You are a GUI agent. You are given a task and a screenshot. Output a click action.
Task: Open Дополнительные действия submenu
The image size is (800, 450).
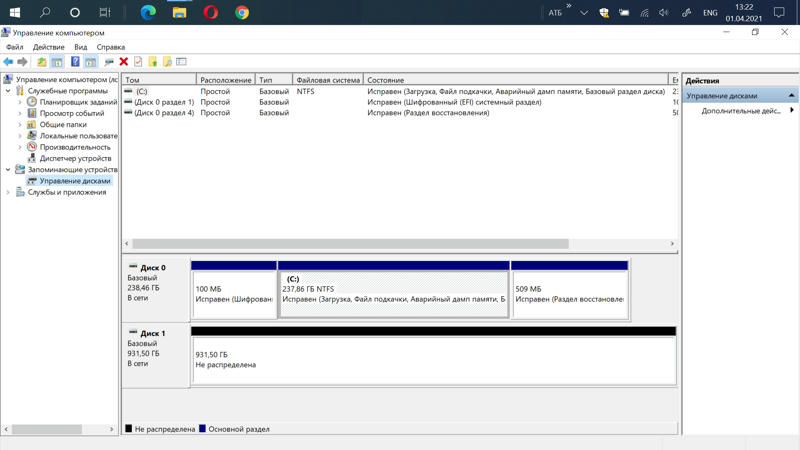(x=741, y=111)
